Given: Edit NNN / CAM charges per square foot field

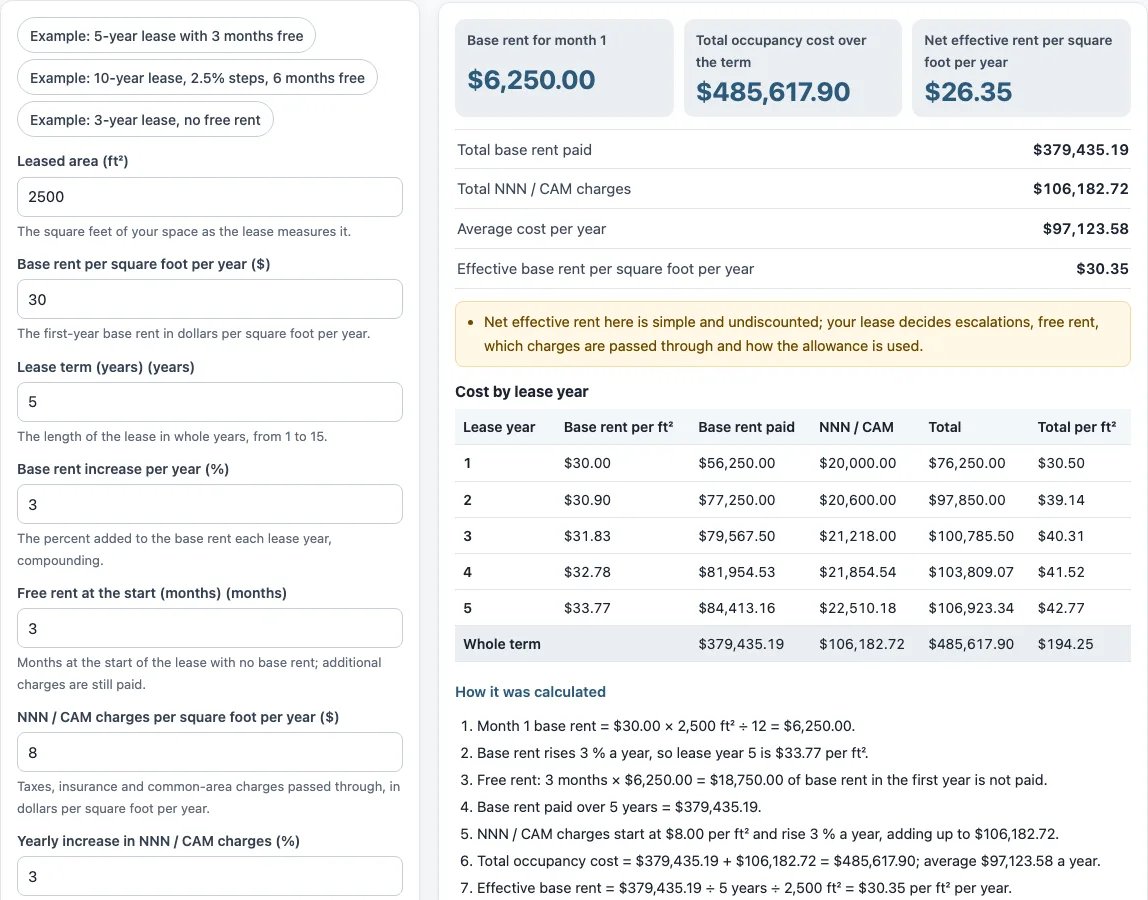Looking at the screenshot, I should pyautogui.click(x=209, y=752).
